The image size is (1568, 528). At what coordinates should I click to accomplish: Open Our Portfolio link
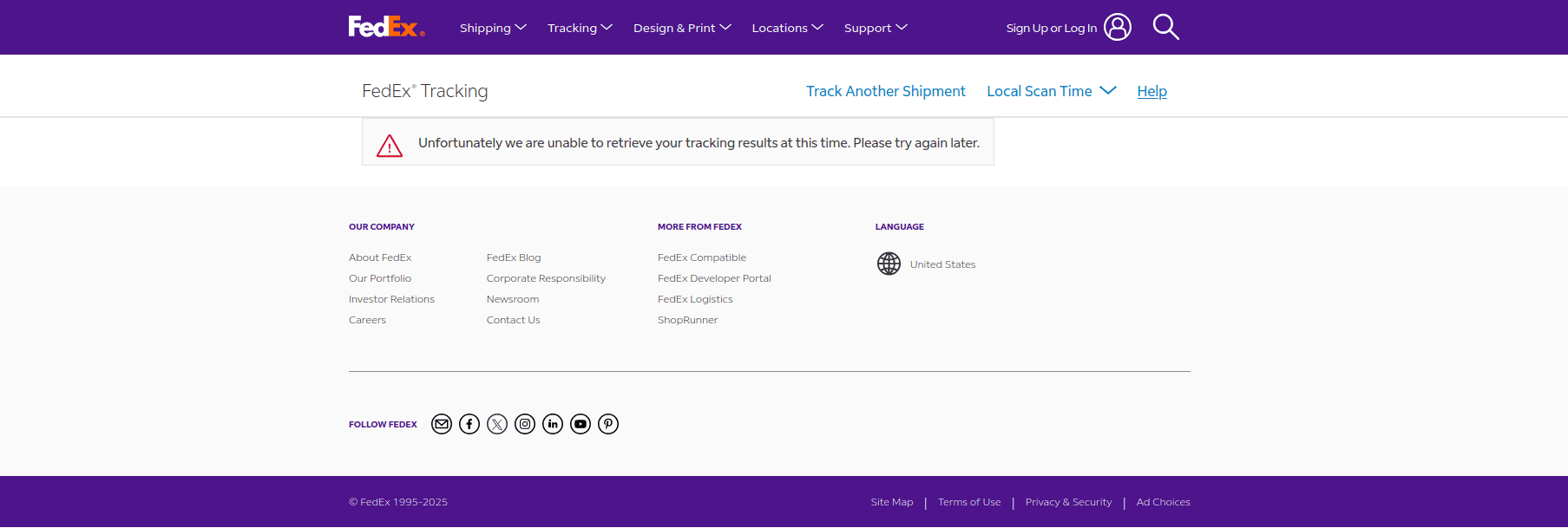380,278
